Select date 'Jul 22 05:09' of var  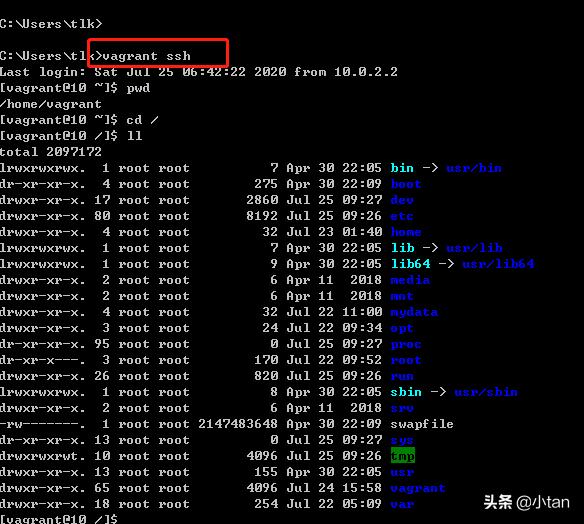pos(334,504)
